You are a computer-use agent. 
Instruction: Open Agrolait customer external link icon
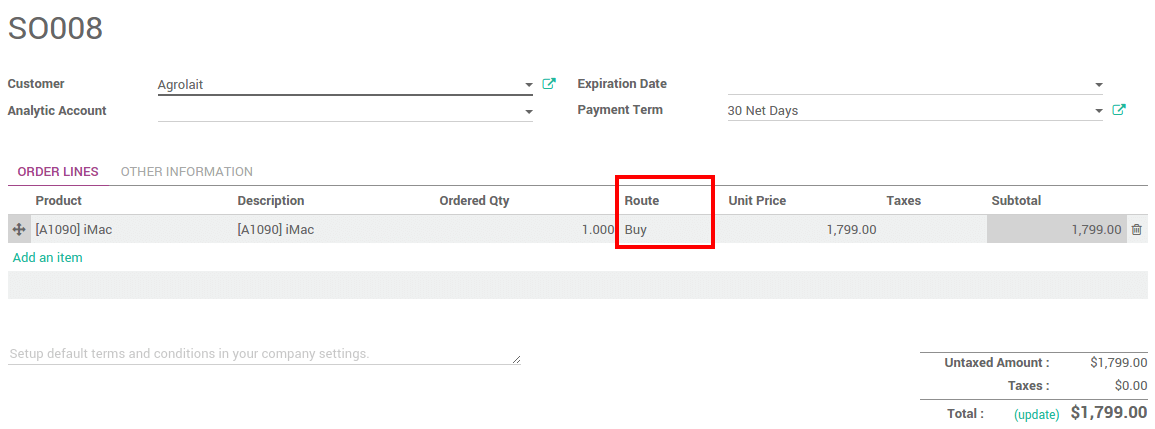click(x=549, y=84)
